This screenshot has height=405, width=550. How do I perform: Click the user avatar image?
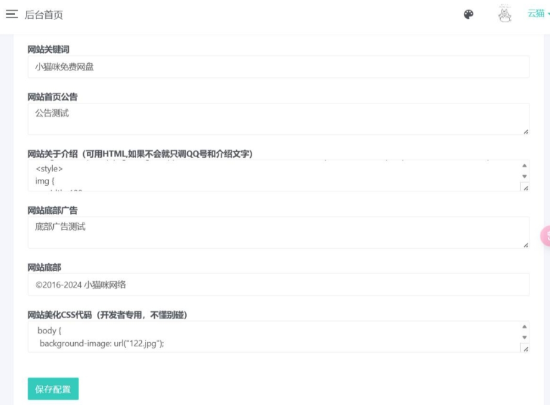(505, 14)
